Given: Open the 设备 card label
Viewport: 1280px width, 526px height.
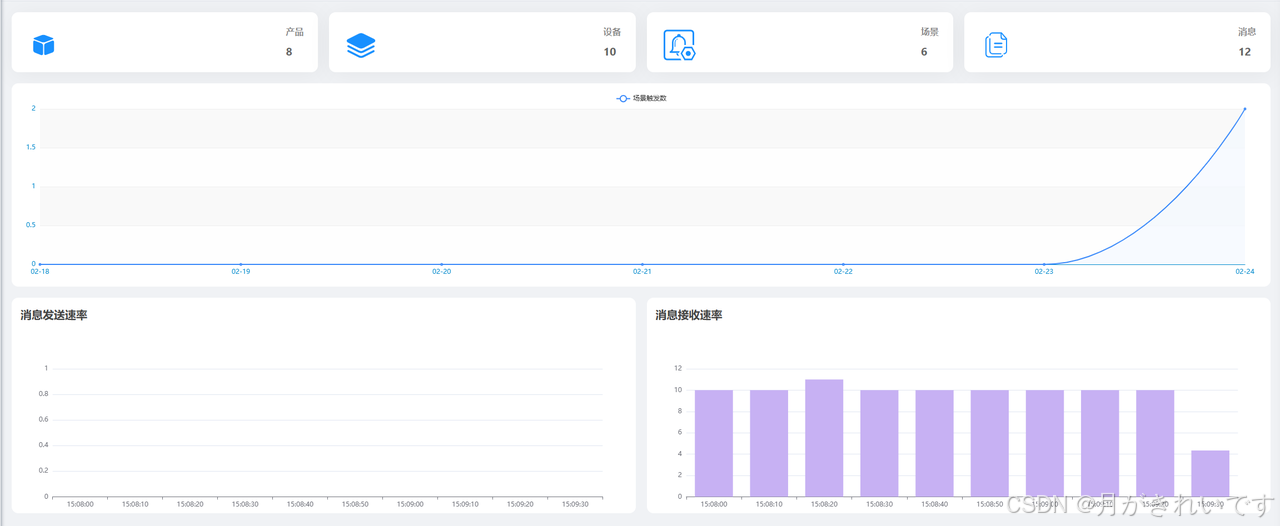Looking at the screenshot, I should pos(612,32).
